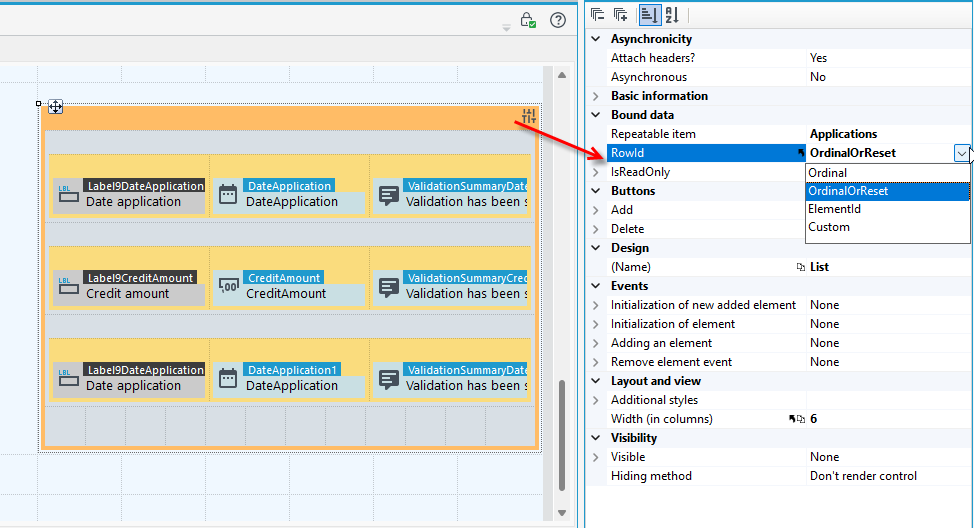Select the LBL icon of Label9CreditAmount
The width and height of the screenshot is (974, 528).
[68, 286]
